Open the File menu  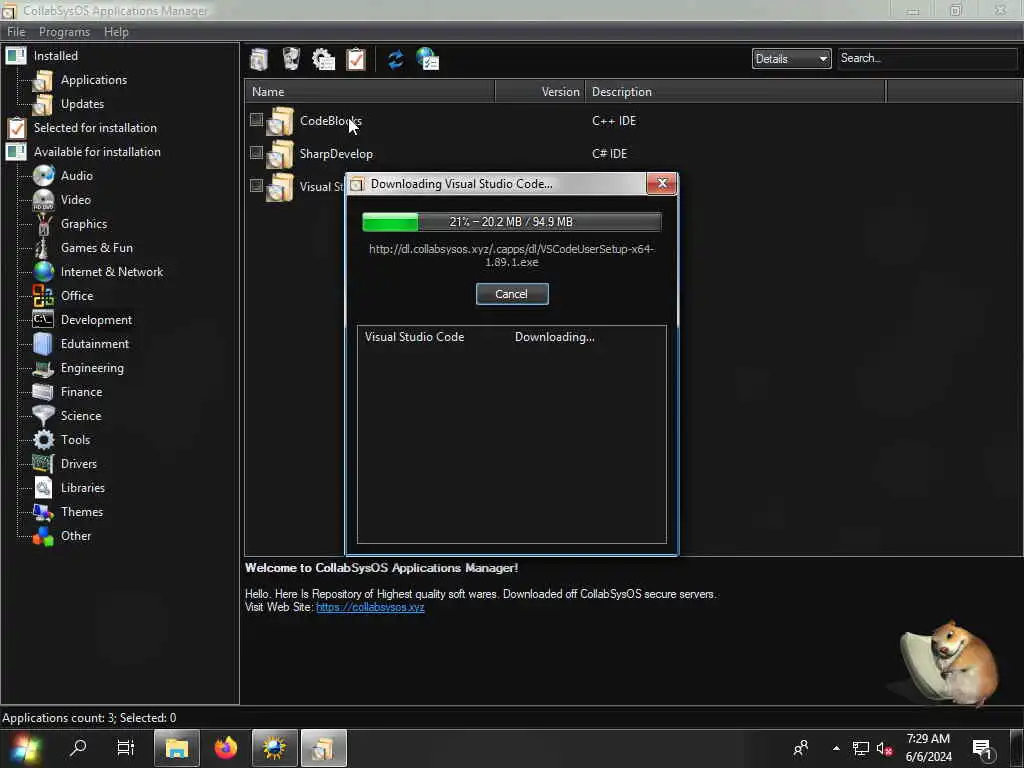point(16,32)
